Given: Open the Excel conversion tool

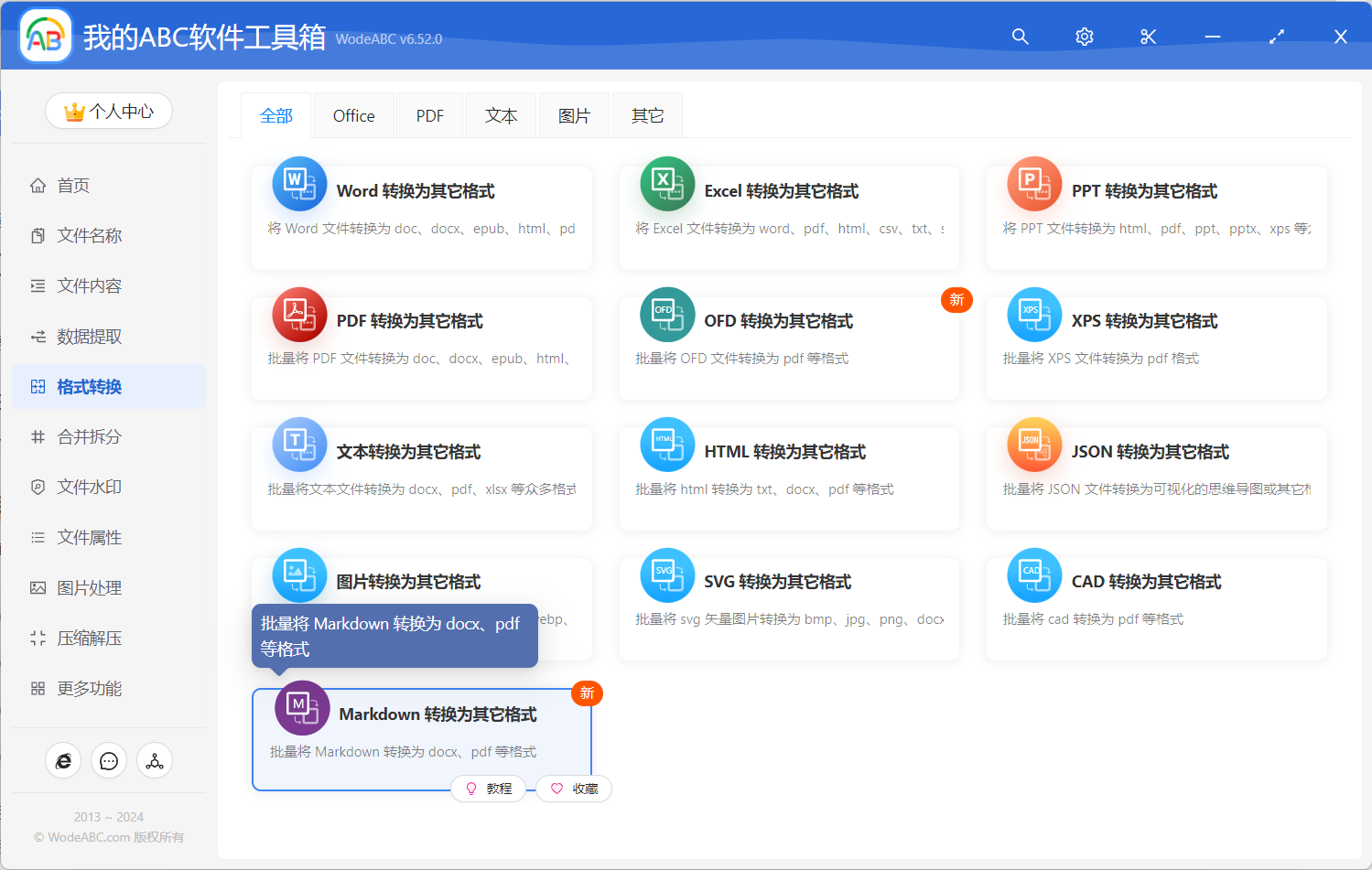Looking at the screenshot, I should (789, 217).
